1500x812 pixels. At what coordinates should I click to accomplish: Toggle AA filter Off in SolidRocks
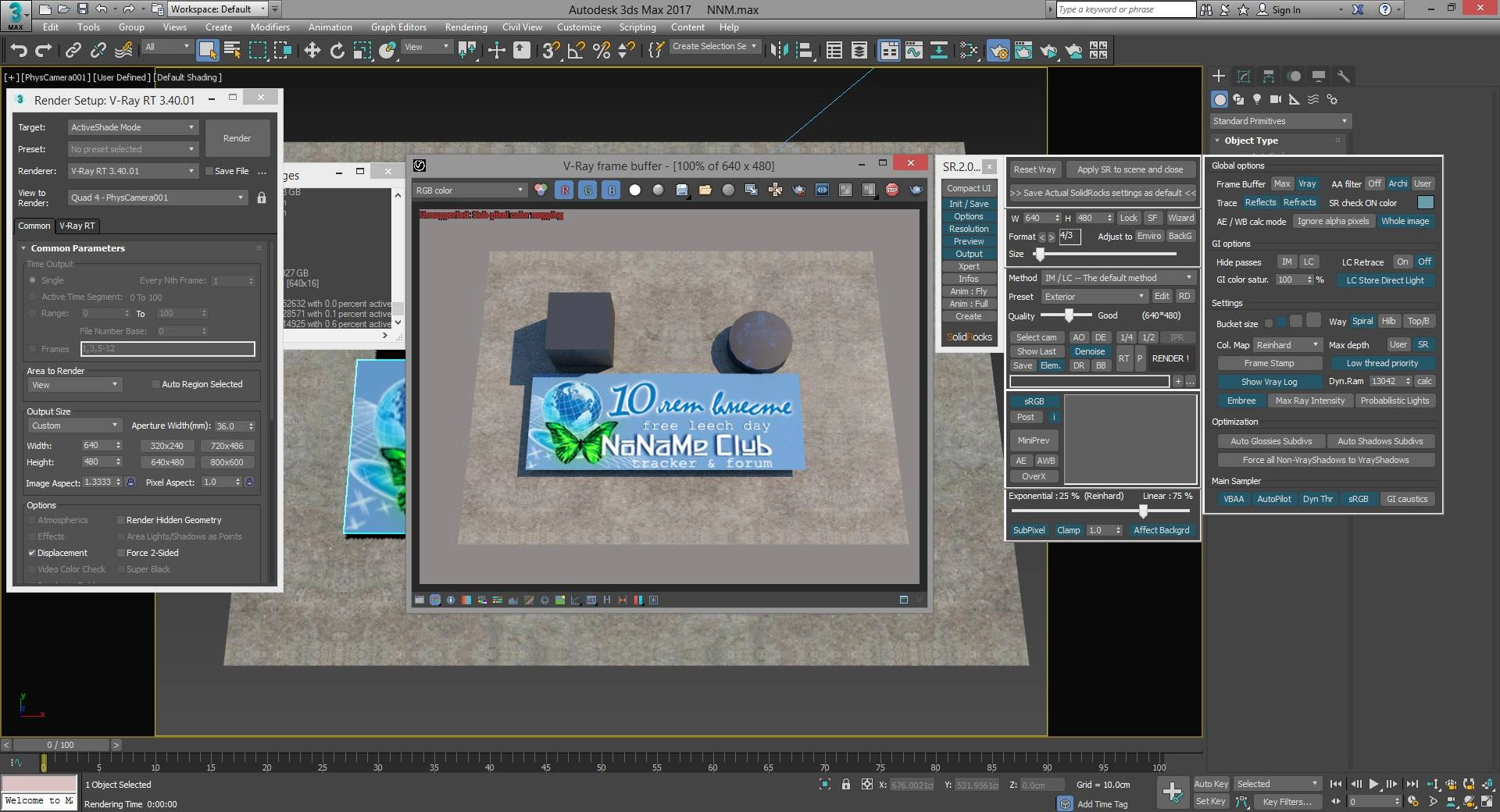pos(1374,183)
